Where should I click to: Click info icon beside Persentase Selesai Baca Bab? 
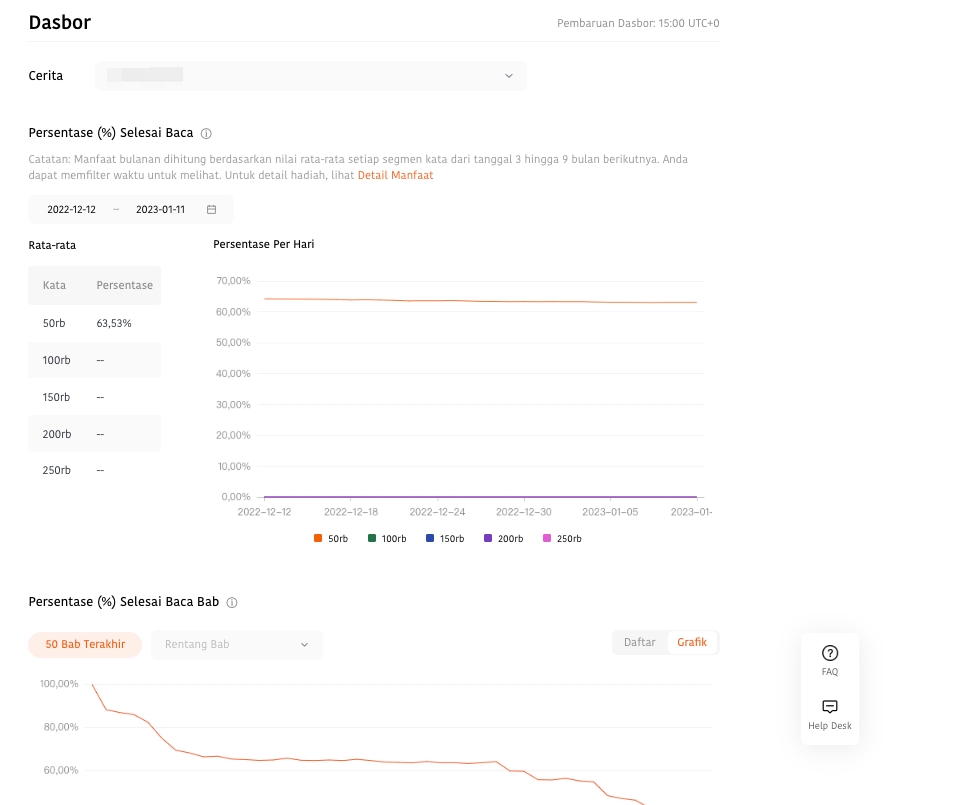tap(232, 603)
